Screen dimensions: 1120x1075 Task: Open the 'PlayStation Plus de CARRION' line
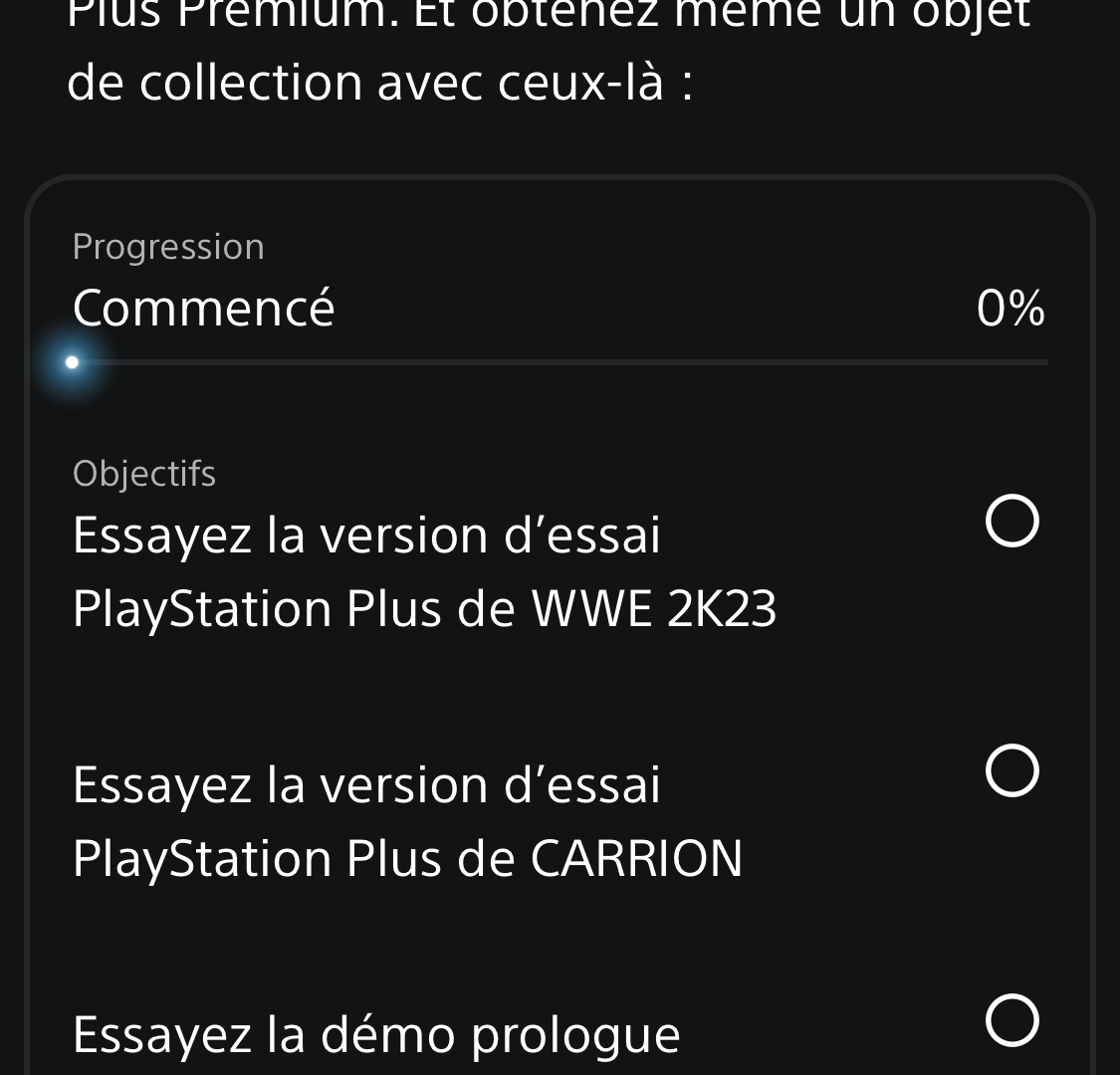pyautogui.click(x=408, y=859)
